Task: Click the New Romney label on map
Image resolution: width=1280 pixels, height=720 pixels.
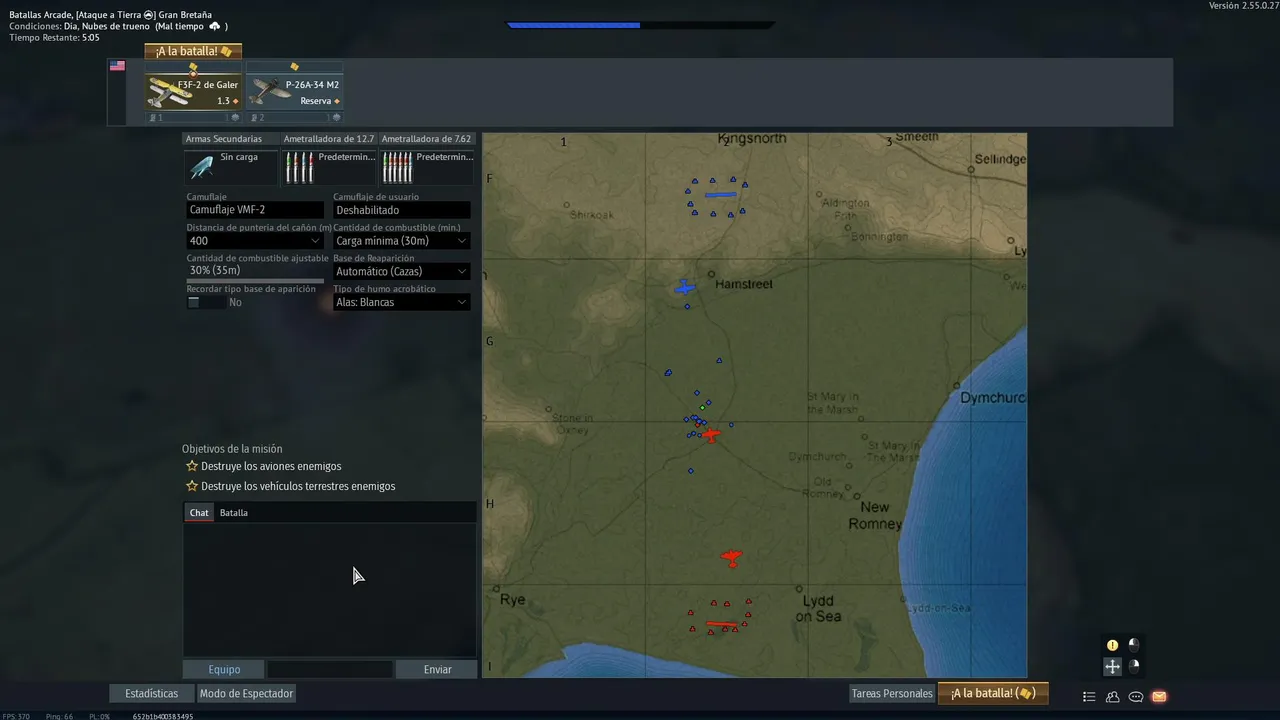Action: click(x=875, y=515)
